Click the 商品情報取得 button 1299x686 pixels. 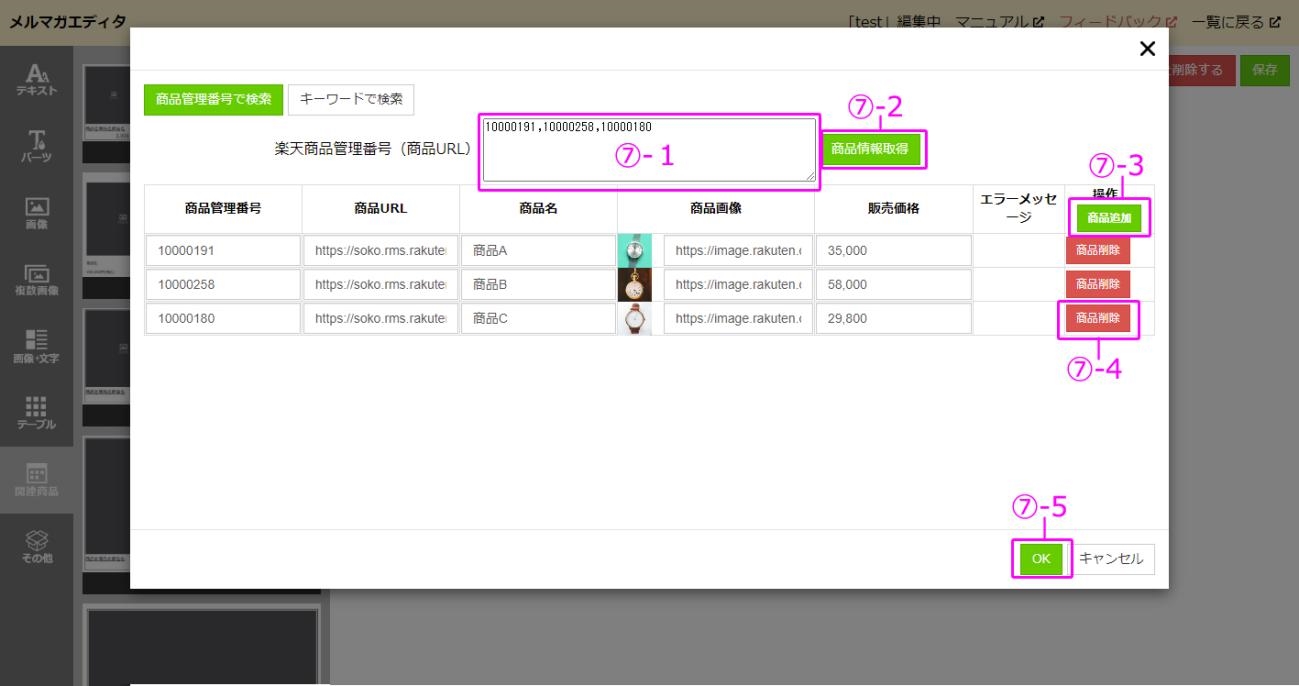click(x=870, y=149)
